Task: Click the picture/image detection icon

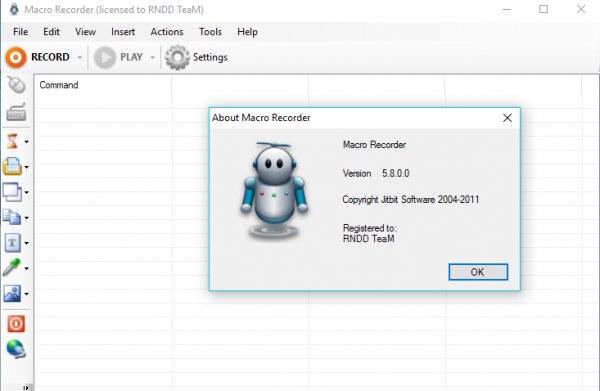Action: [12, 293]
